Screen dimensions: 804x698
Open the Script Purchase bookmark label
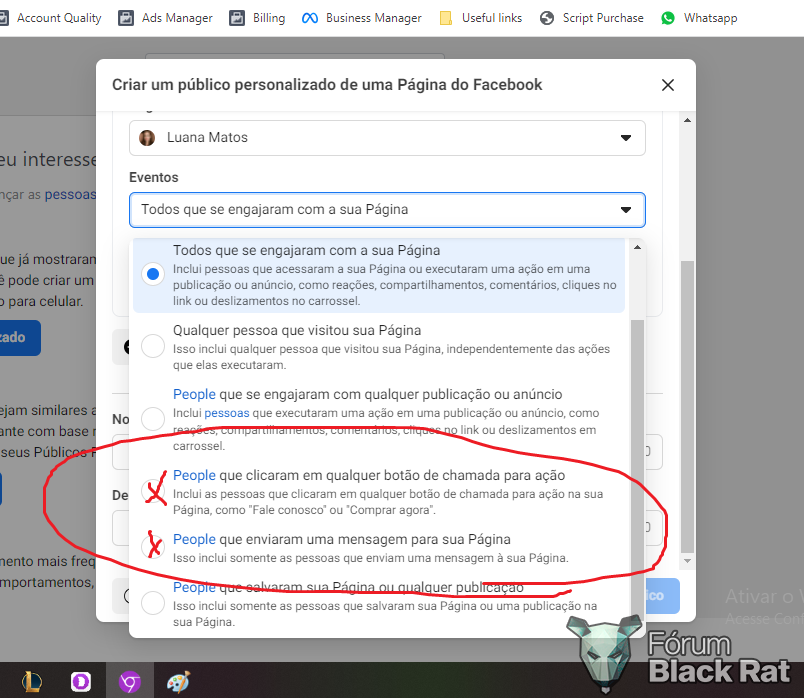coord(603,18)
